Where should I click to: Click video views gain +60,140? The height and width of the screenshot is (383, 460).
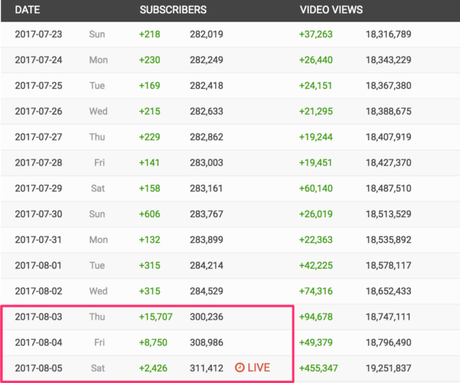[316, 188]
